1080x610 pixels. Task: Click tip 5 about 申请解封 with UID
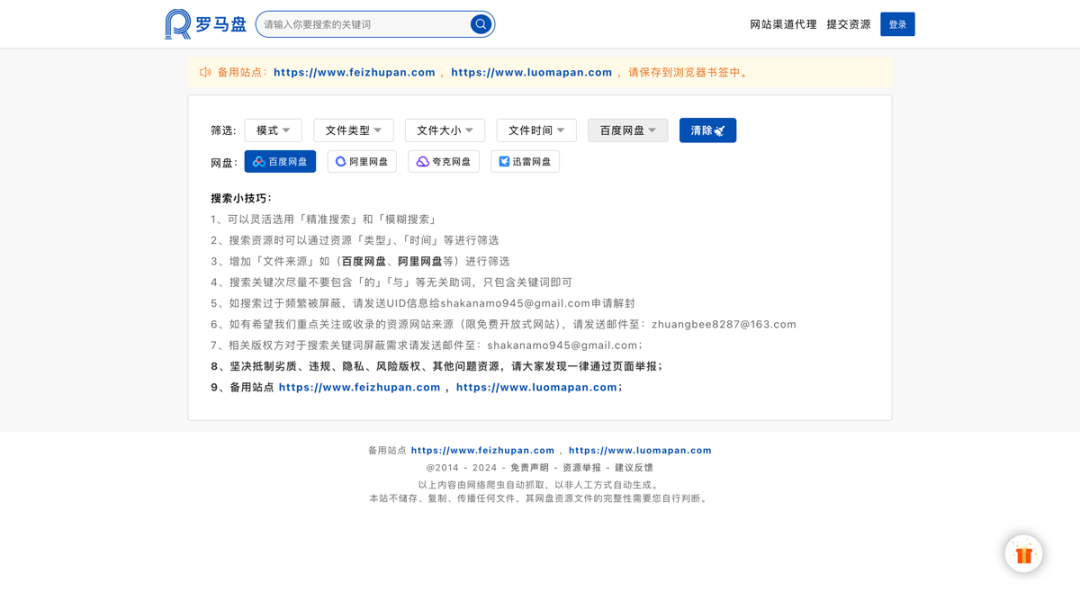[x=423, y=304]
